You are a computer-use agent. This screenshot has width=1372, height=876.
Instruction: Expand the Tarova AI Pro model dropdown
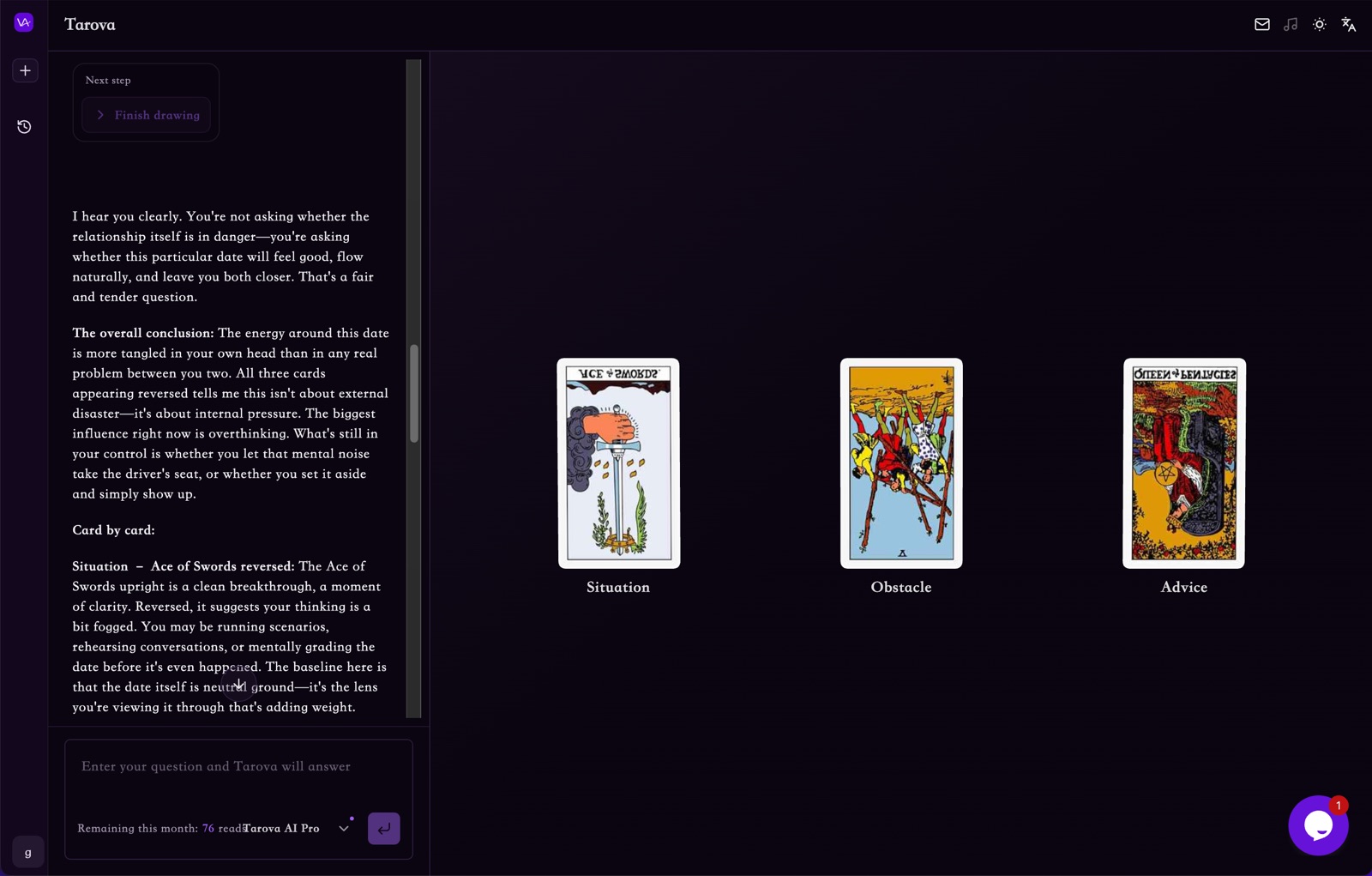[344, 829]
